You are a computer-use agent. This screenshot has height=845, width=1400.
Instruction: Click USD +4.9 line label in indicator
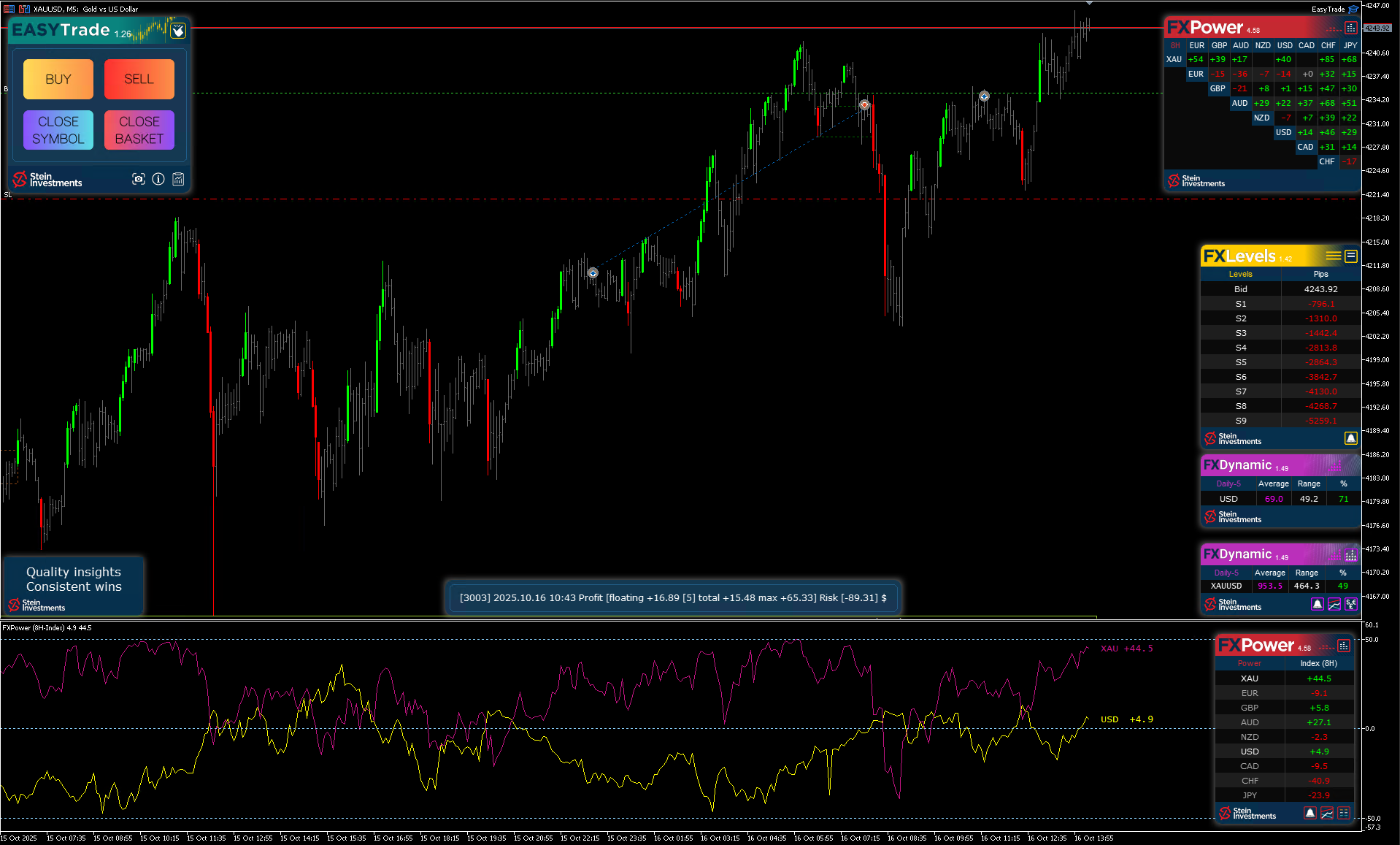click(x=1127, y=719)
